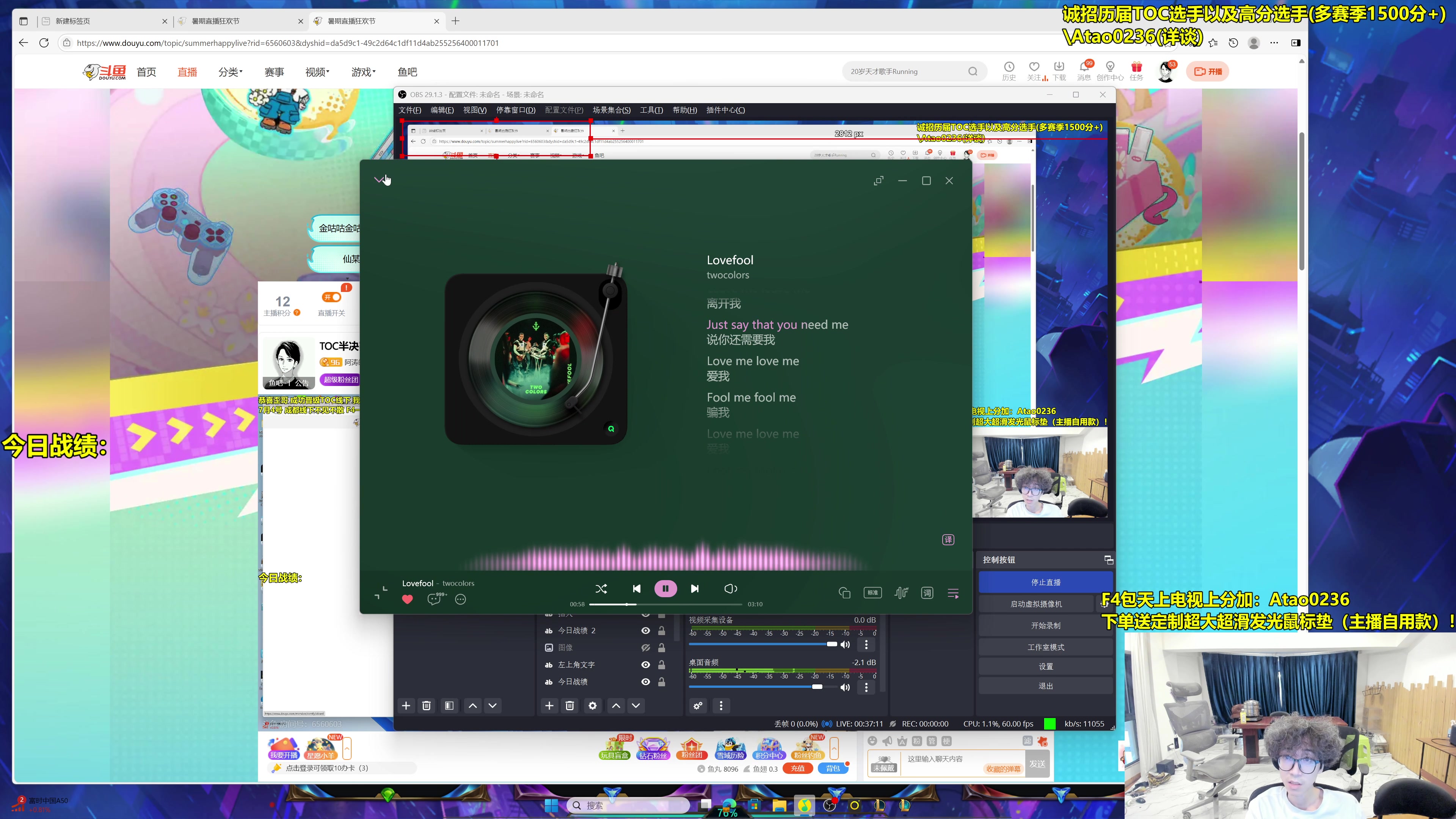Add a new scene in OBS

[x=406, y=705]
